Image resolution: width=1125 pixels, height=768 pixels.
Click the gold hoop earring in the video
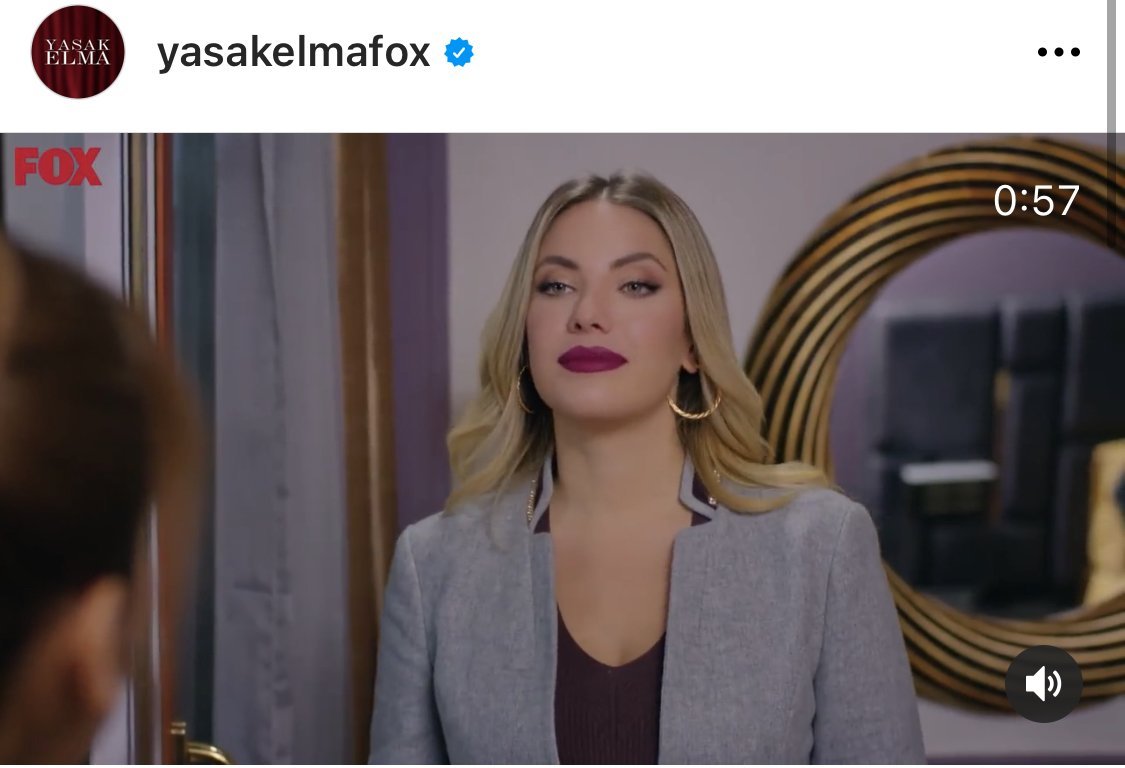pyautogui.click(x=695, y=402)
